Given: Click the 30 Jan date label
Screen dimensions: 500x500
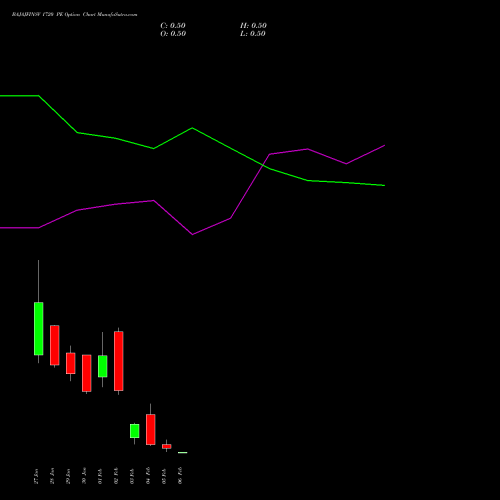Looking at the screenshot, I should 84,476.
